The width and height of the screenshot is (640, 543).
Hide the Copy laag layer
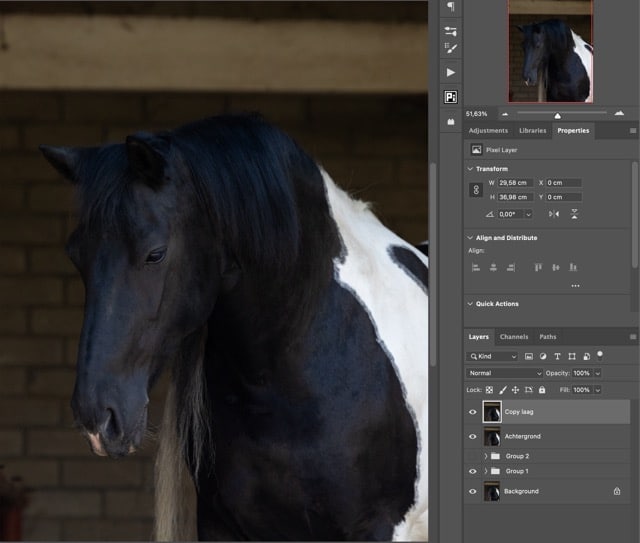coord(473,412)
